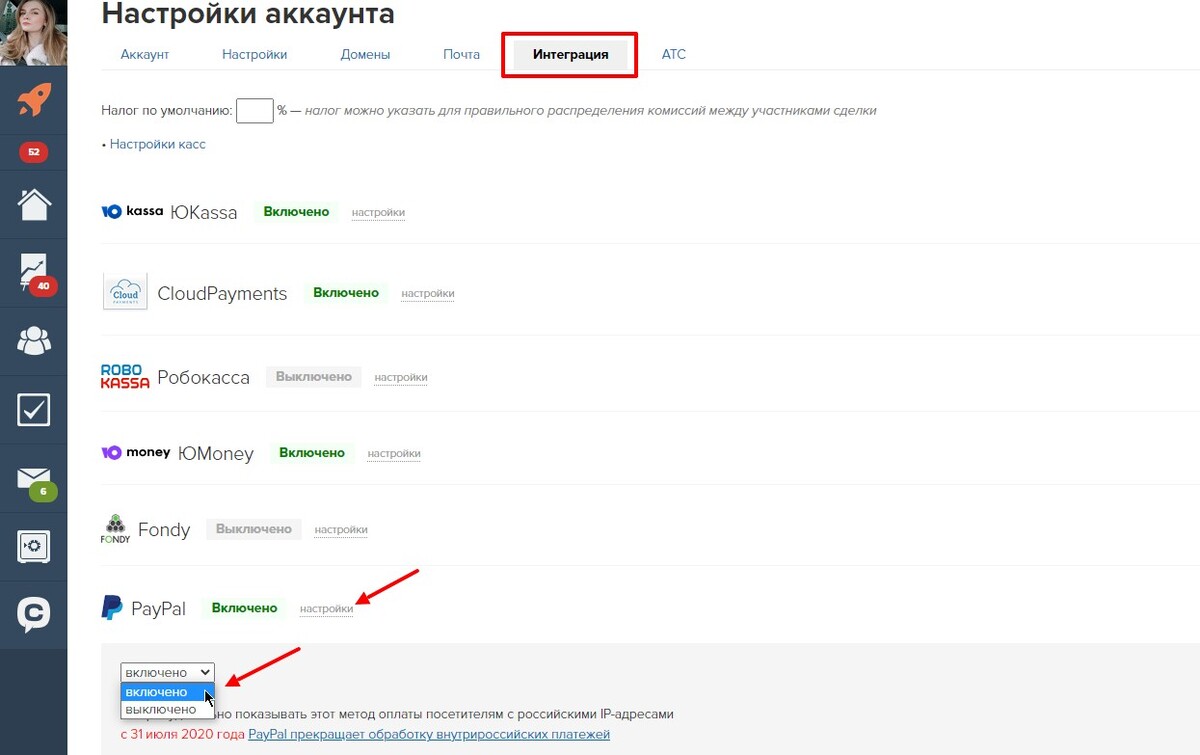Open the users group icon in the sidebar
The height and width of the screenshot is (755, 1200).
34,341
